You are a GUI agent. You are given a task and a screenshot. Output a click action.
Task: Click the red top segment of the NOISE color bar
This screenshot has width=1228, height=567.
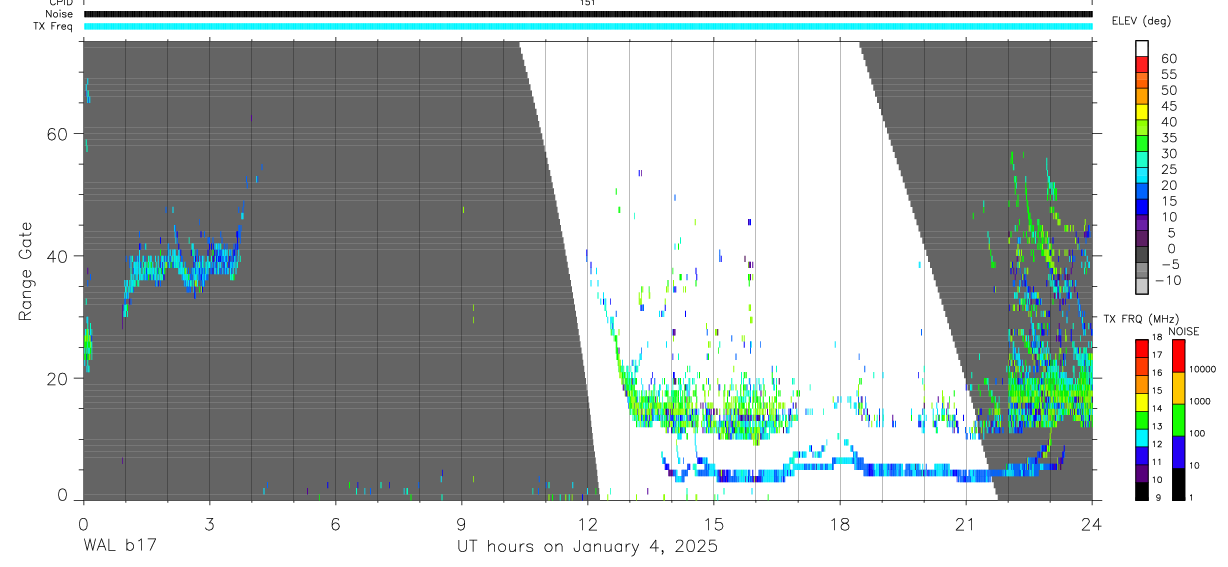click(x=1179, y=355)
